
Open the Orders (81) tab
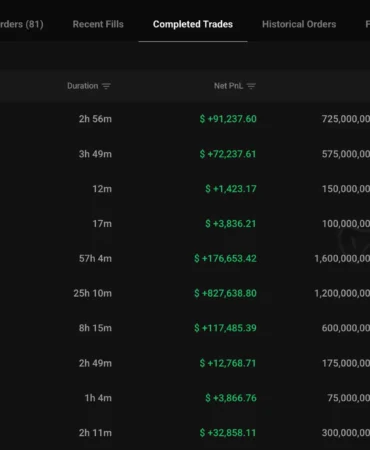22,24
